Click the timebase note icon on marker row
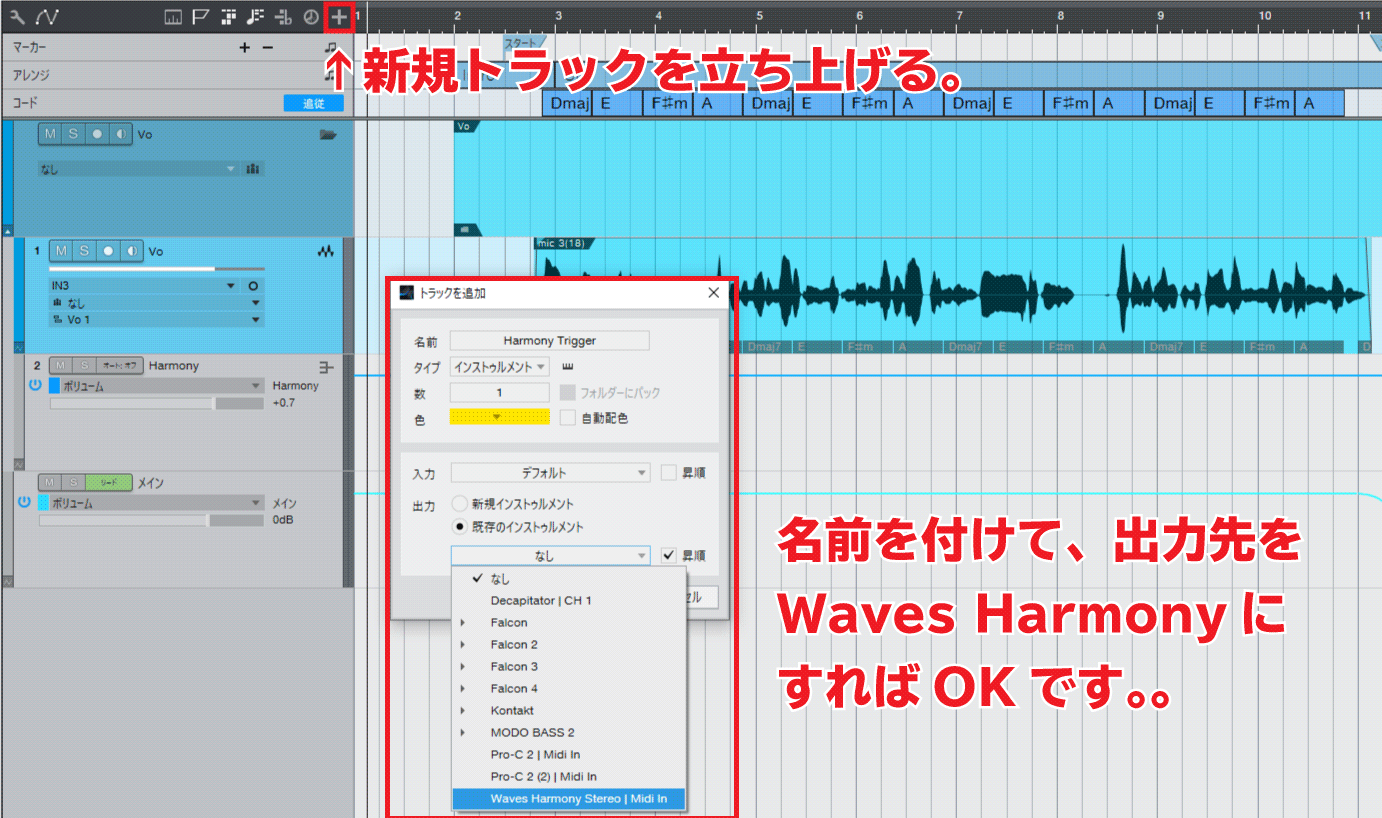Viewport: 1382px width, 818px height. [330, 47]
